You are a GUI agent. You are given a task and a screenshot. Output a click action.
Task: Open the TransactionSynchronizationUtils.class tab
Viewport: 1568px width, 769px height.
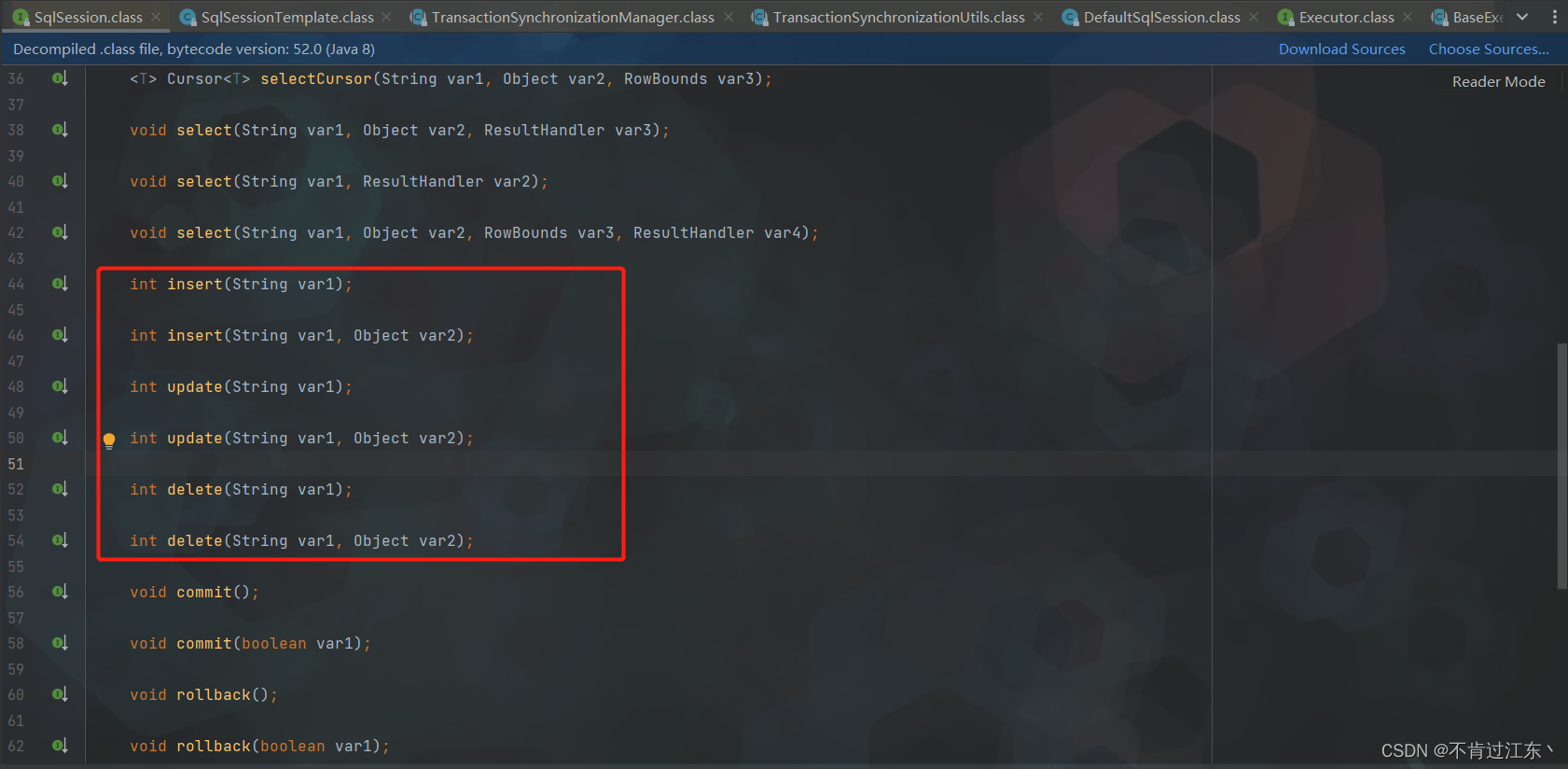pyautogui.click(x=898, y=17)
